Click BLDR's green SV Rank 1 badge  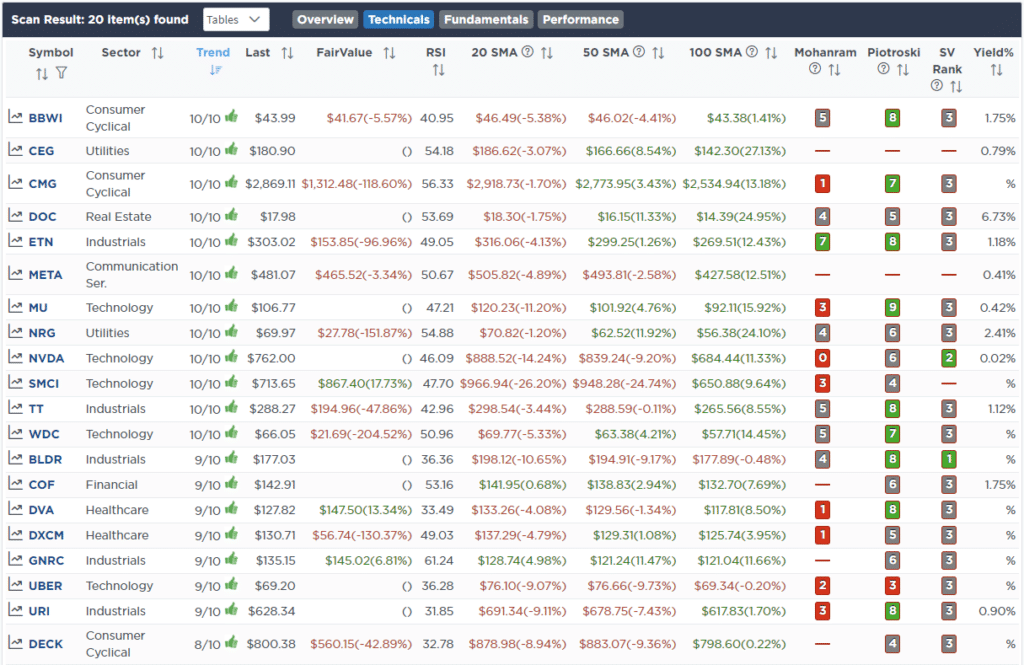[x=949, y=459]
